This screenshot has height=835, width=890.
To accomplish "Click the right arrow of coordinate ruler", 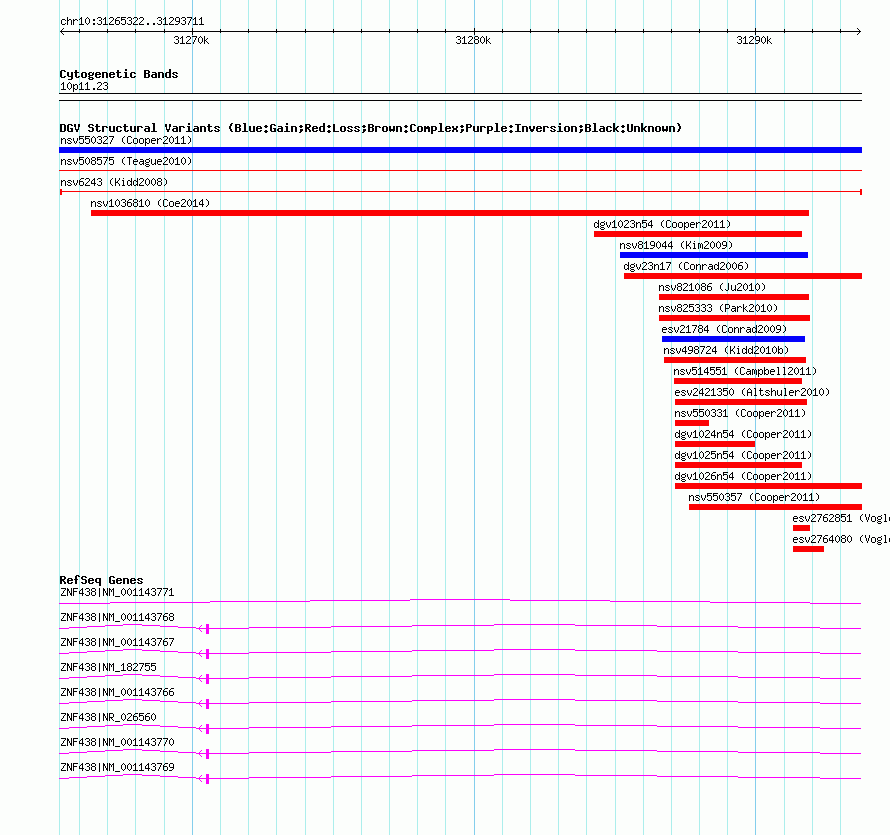I will pos(858,32).
